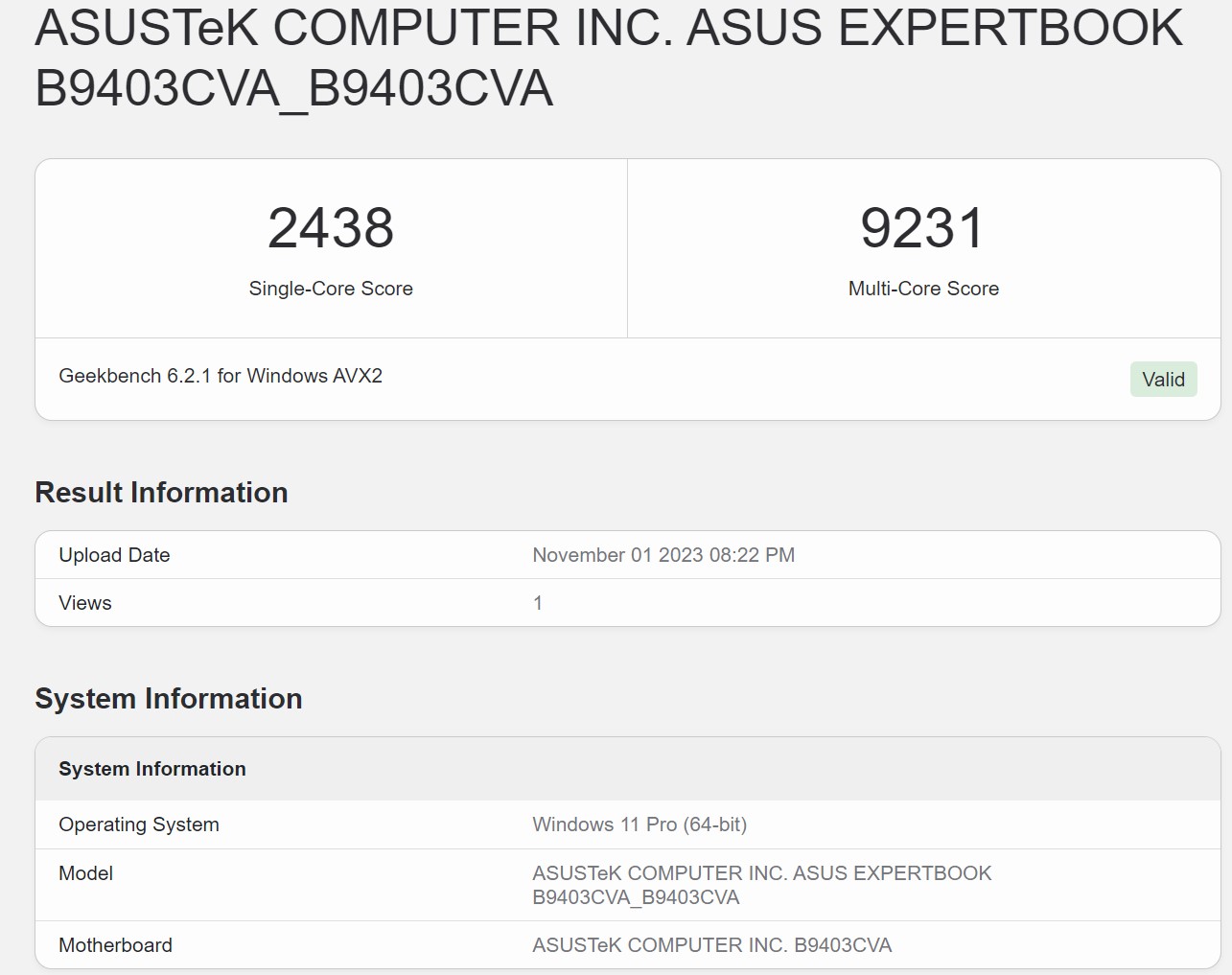Select the Model row label

click(x=86, y=873)
